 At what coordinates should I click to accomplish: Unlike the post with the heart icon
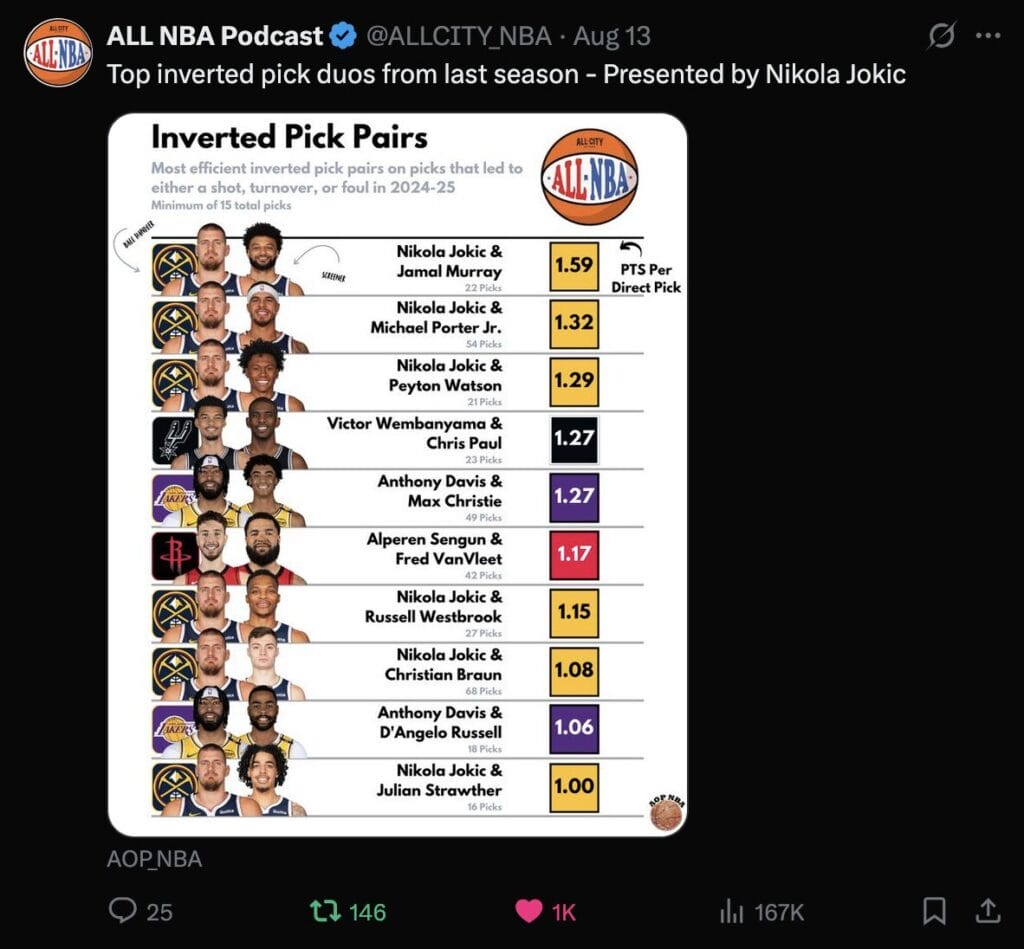pyautogui.click(x=529, y=911)
